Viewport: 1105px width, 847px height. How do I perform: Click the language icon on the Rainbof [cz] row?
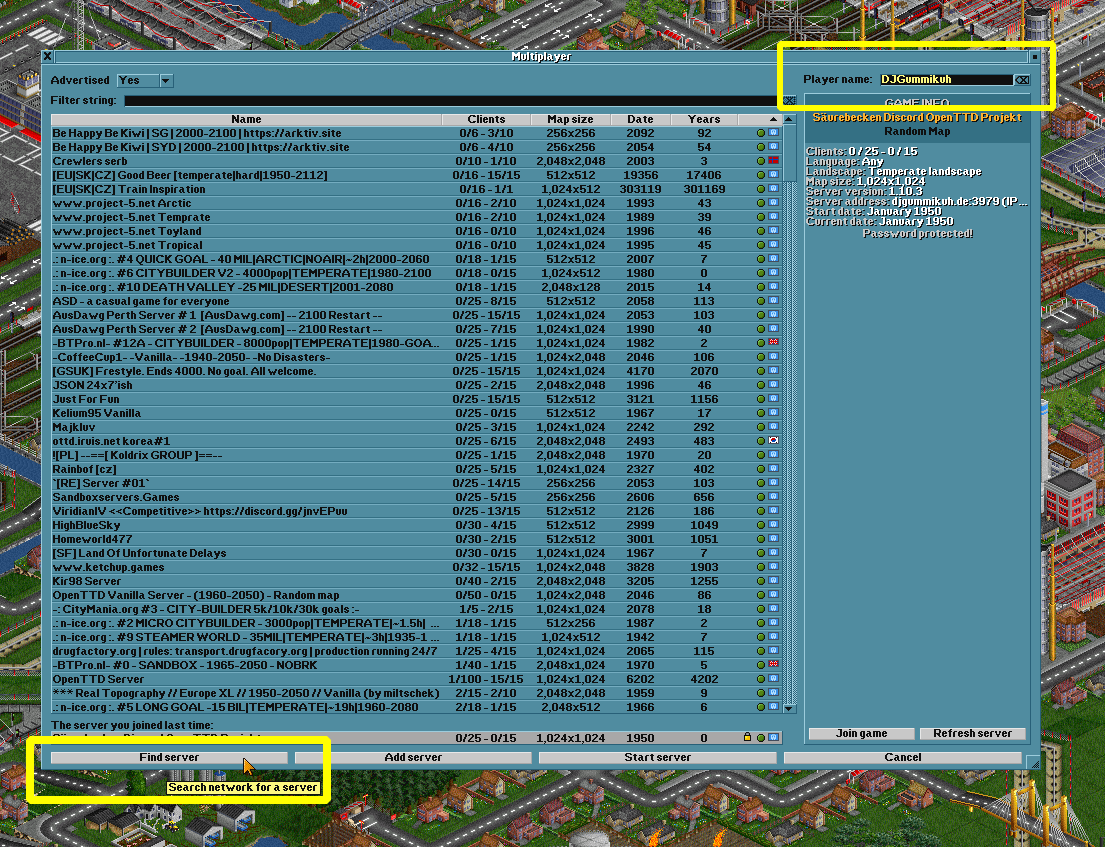pyautogui.click(x=773, y=469)
